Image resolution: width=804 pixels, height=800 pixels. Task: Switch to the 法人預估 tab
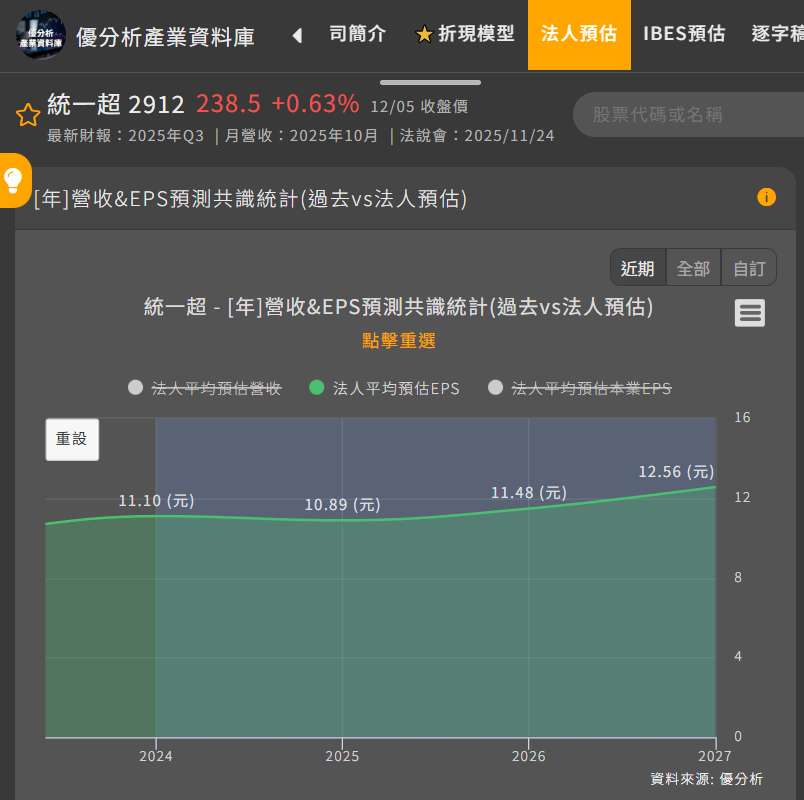579,34
